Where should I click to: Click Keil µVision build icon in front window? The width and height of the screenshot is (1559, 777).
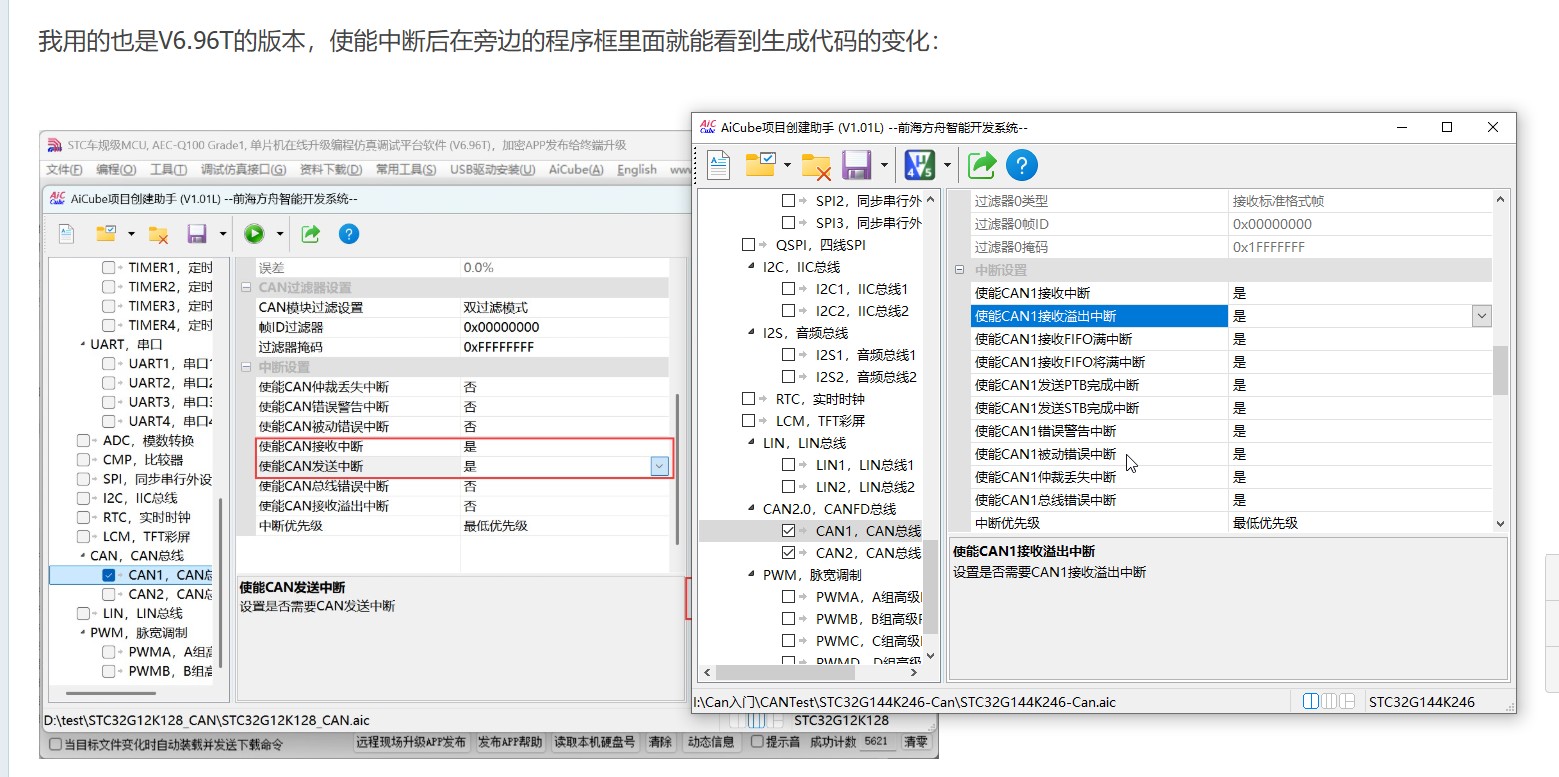pyautogui.click(x=919, y=165)
